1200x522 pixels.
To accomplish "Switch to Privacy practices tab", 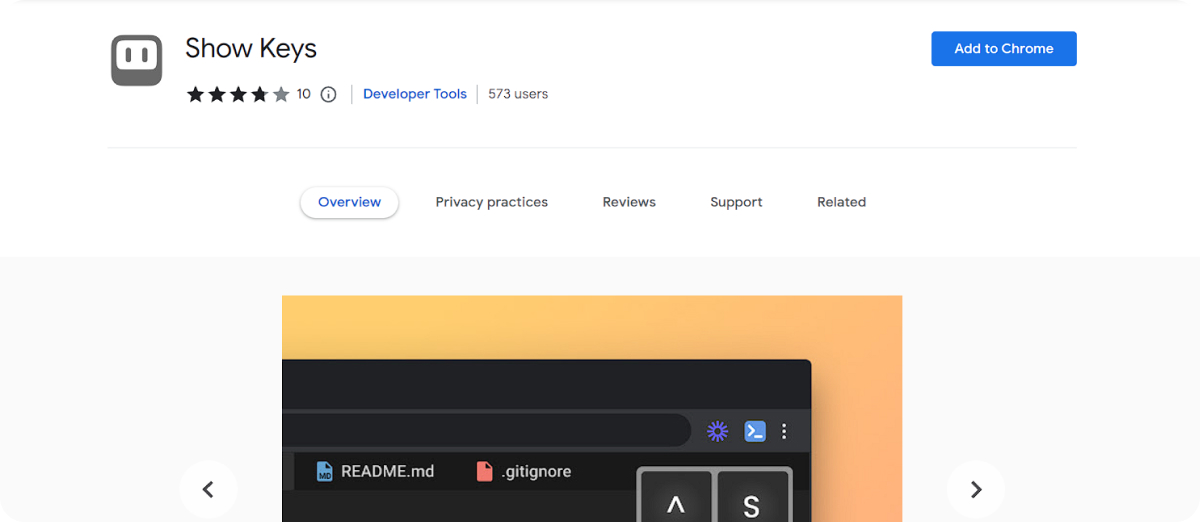I will pos(492,202).
